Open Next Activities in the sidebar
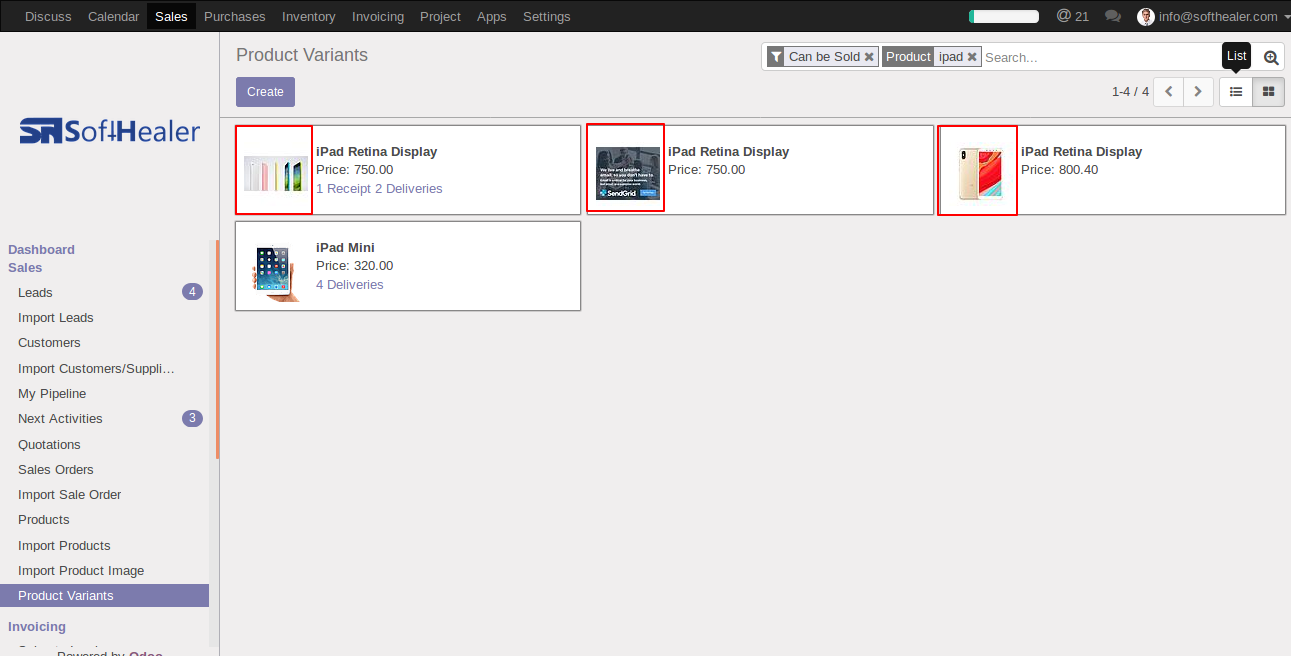This screenshot has height=656, width=1291. tap(60, 418)
